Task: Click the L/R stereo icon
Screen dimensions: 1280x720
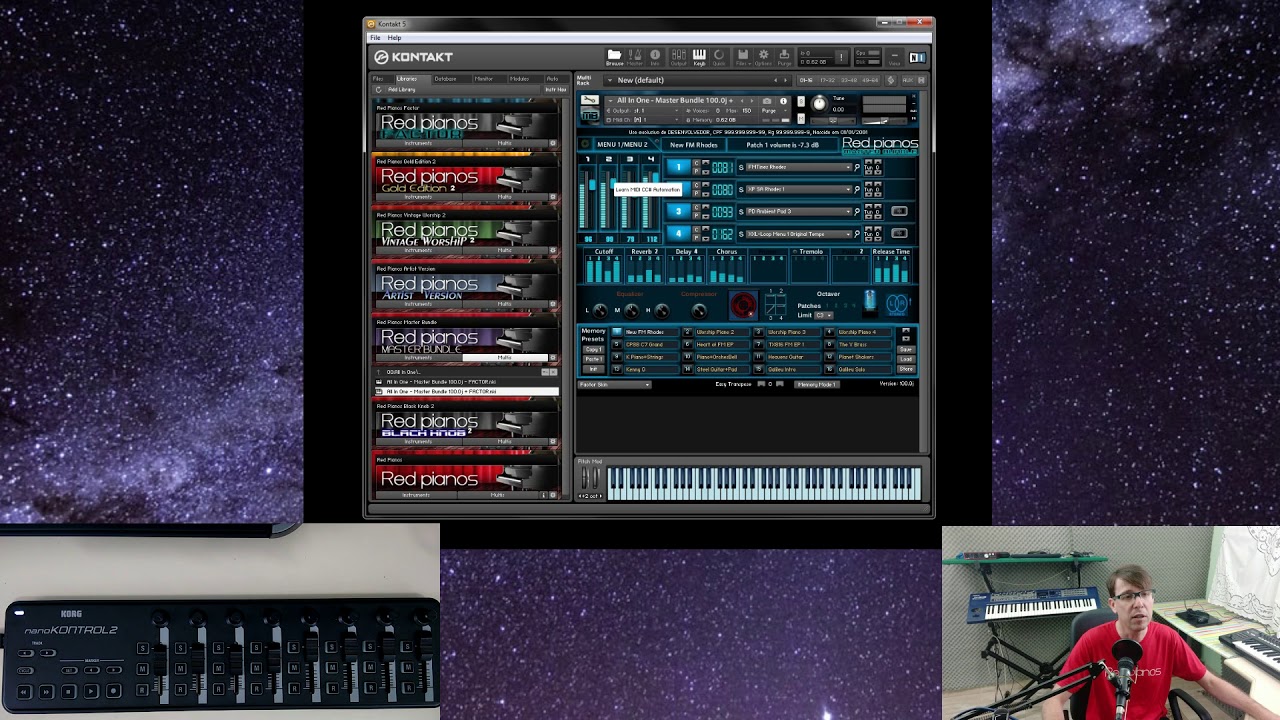Action: tap(897, 304)
